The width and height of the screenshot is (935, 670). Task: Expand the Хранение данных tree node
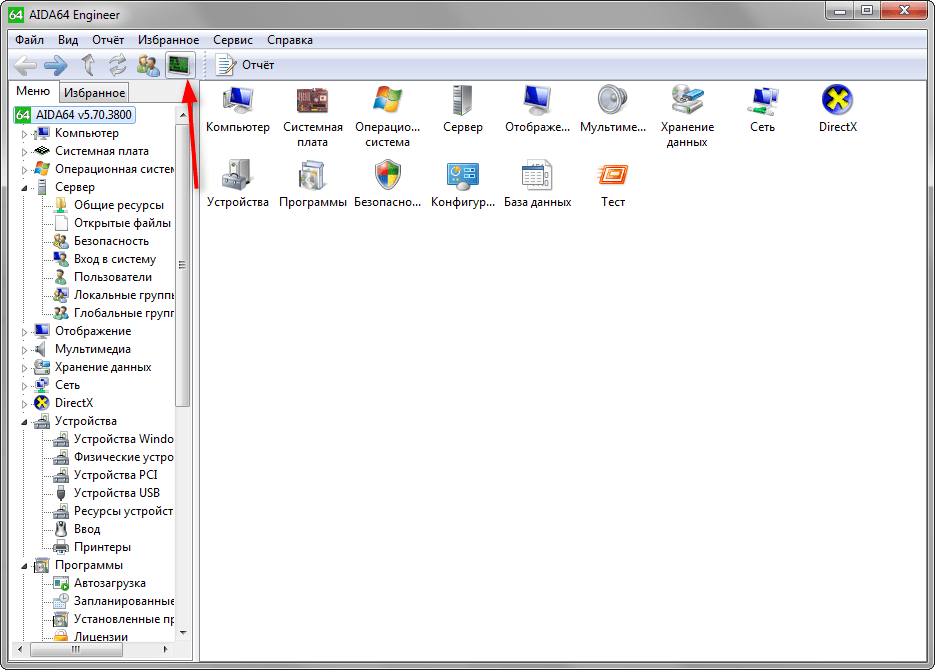tap(25, 368)
